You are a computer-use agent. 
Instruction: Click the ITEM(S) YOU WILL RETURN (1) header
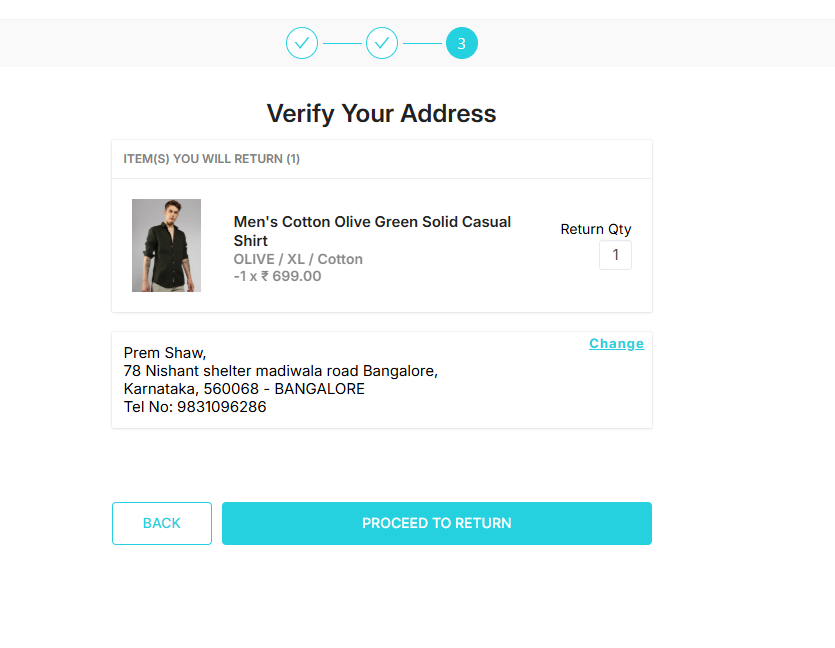pos(211,159)
